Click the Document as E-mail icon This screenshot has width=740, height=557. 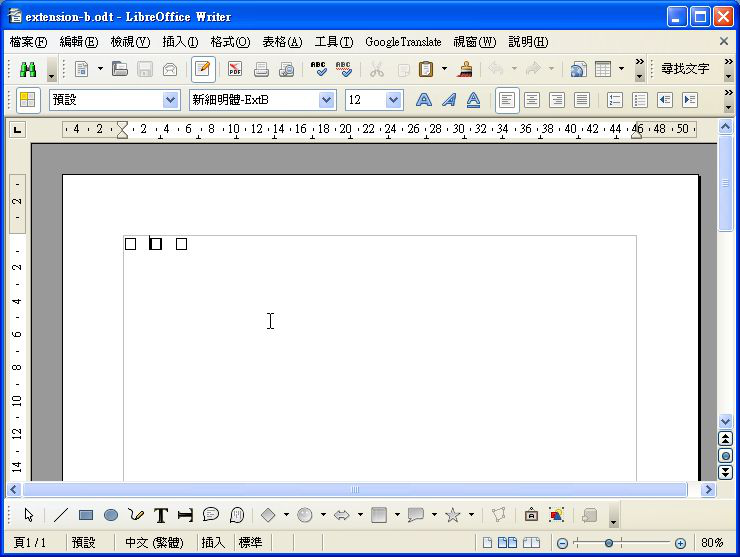[x=170, y=69]
